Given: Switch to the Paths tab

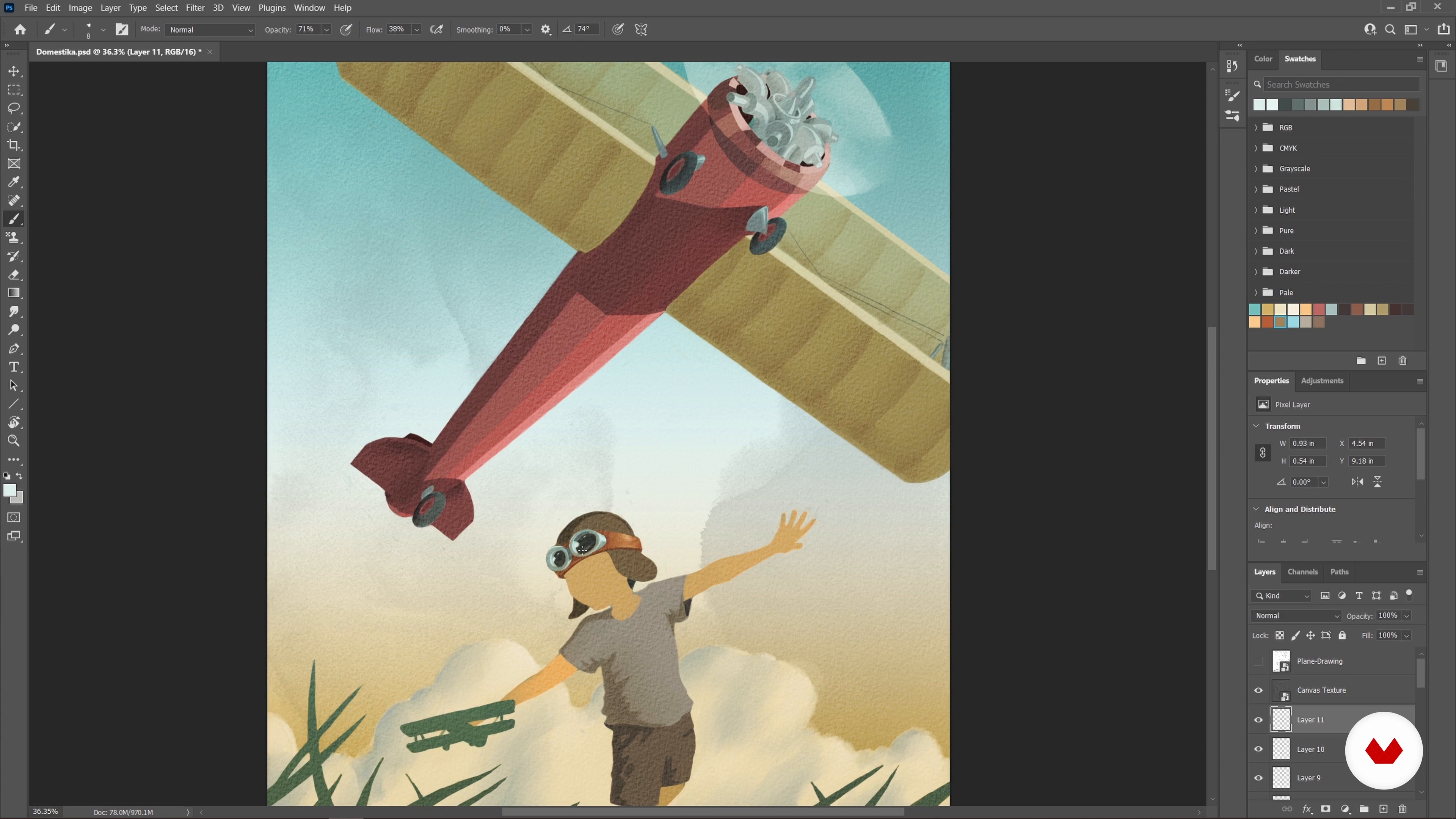Looking at the screenshot, I should pyautogui.click(x=1339, y=572).
